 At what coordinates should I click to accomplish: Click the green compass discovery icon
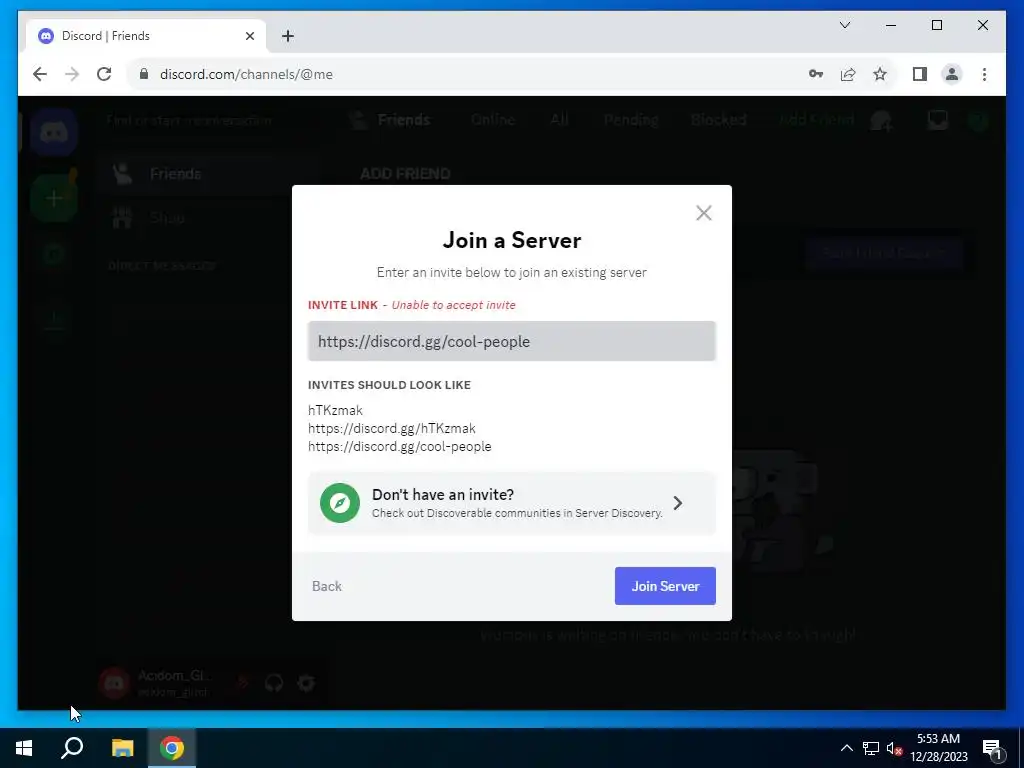point(340,503)
